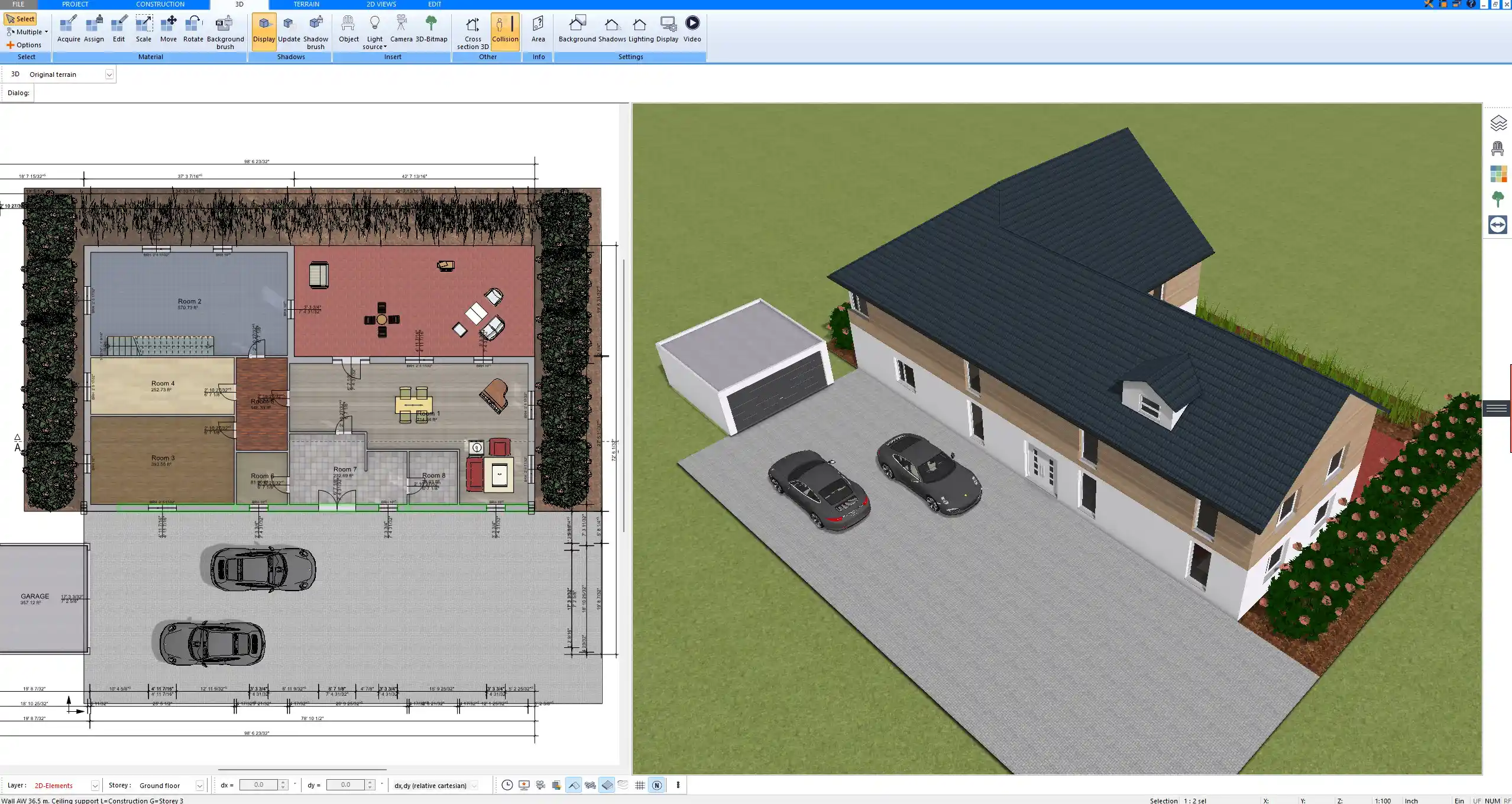Open the monitor Display settings
Viewport: 1512px width, 804px height.
click(x=668, y=30)
